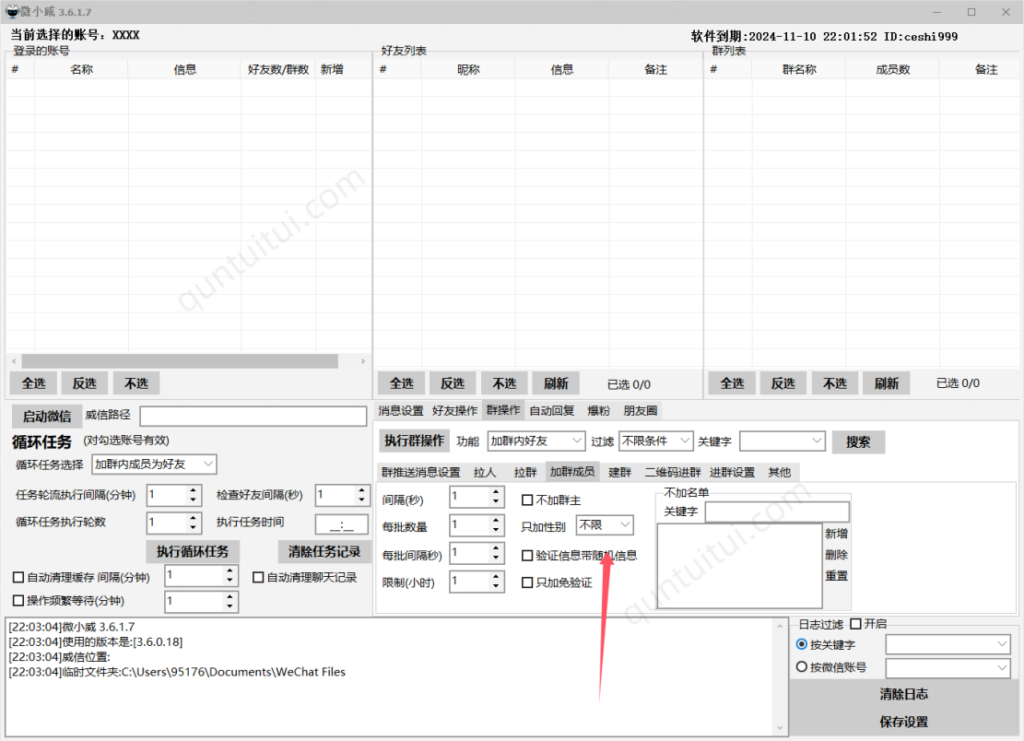Select the 加群成员 sub-tab
The image size is (1024, 741).
tap(572, 471)
